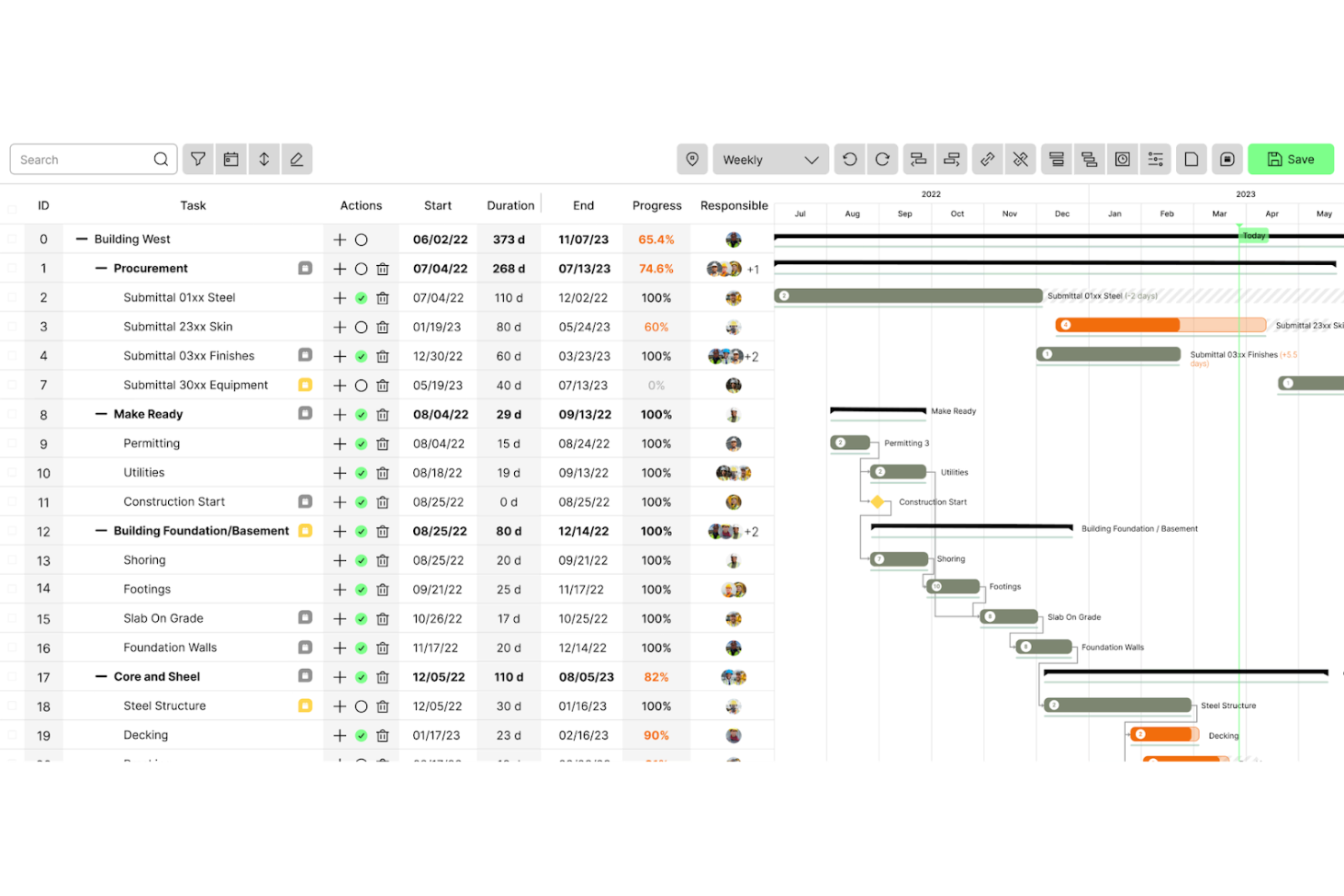Select the checkbox for row ID 2
The height and width of the screenshot is (896, 1344).
pos(13,297)
